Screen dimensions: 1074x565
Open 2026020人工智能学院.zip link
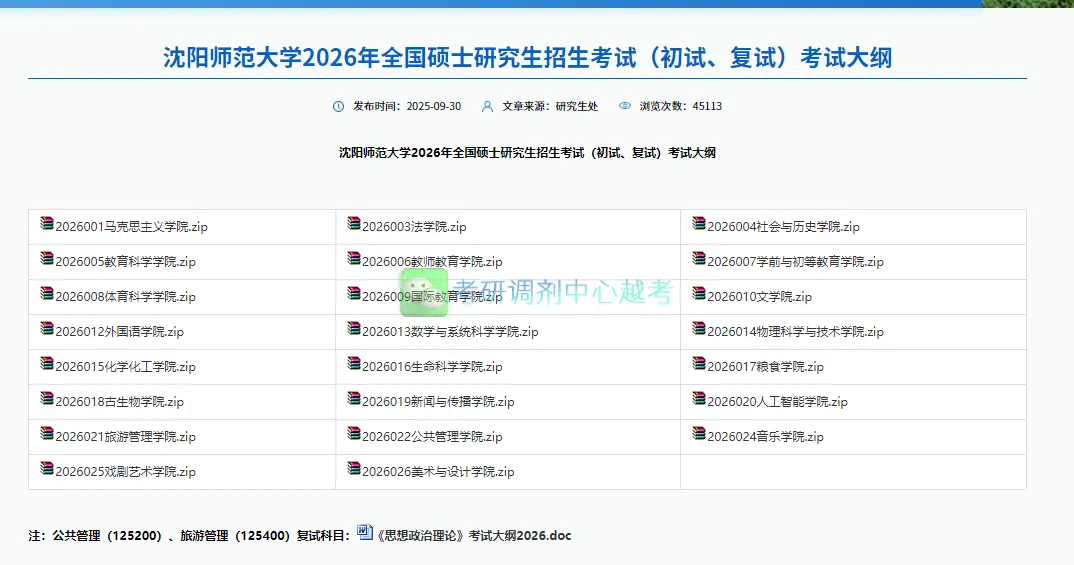777,401
